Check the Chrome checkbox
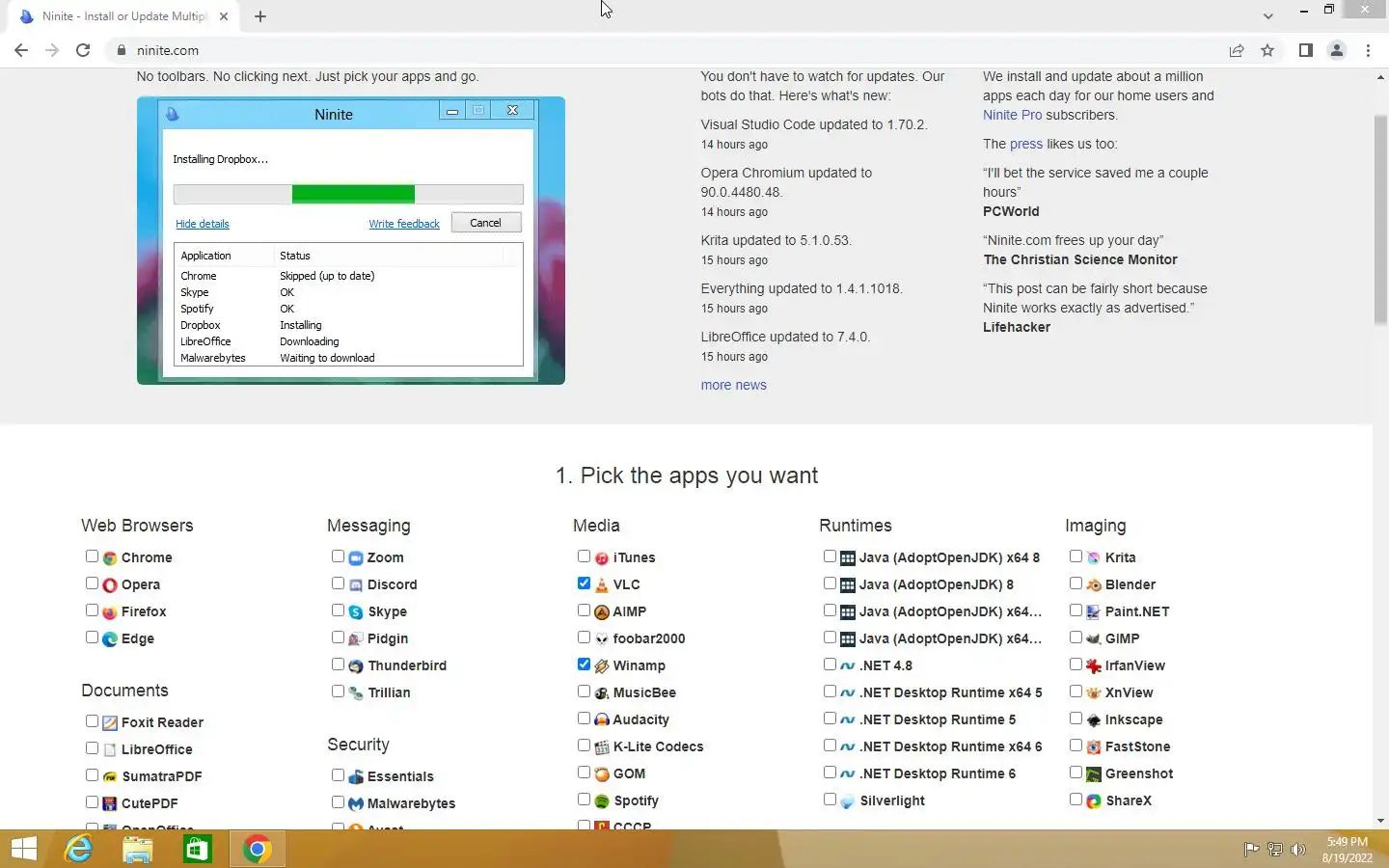 coord(92,556)
